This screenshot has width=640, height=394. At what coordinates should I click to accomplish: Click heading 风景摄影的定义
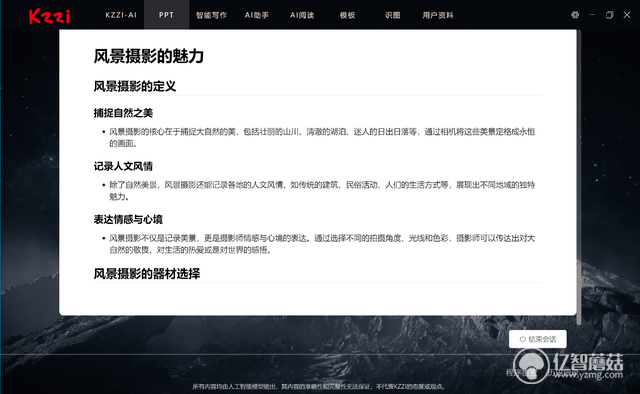pos(135,86)
